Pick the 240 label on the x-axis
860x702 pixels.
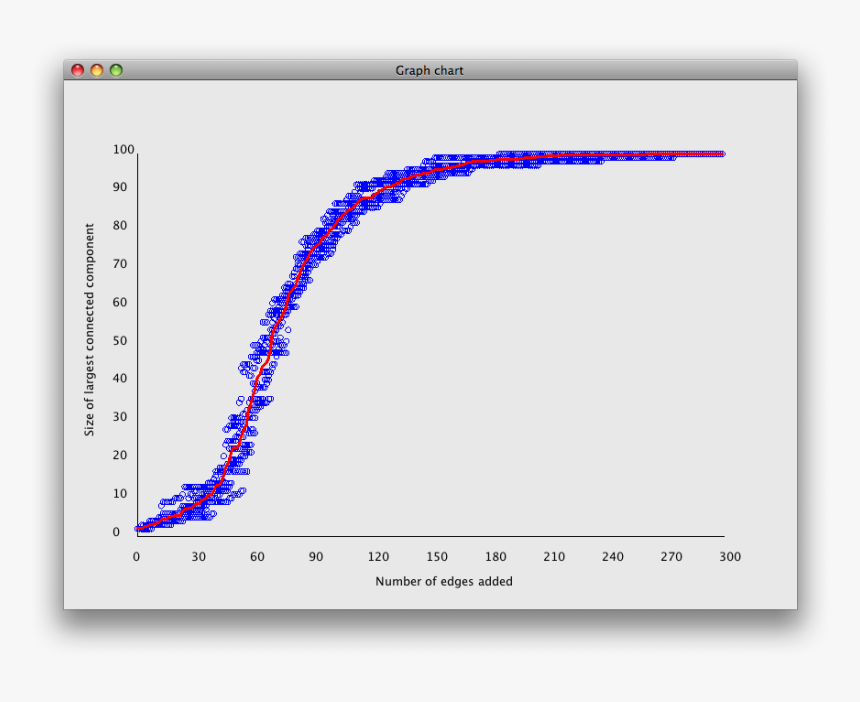click(x=613, y=557)
